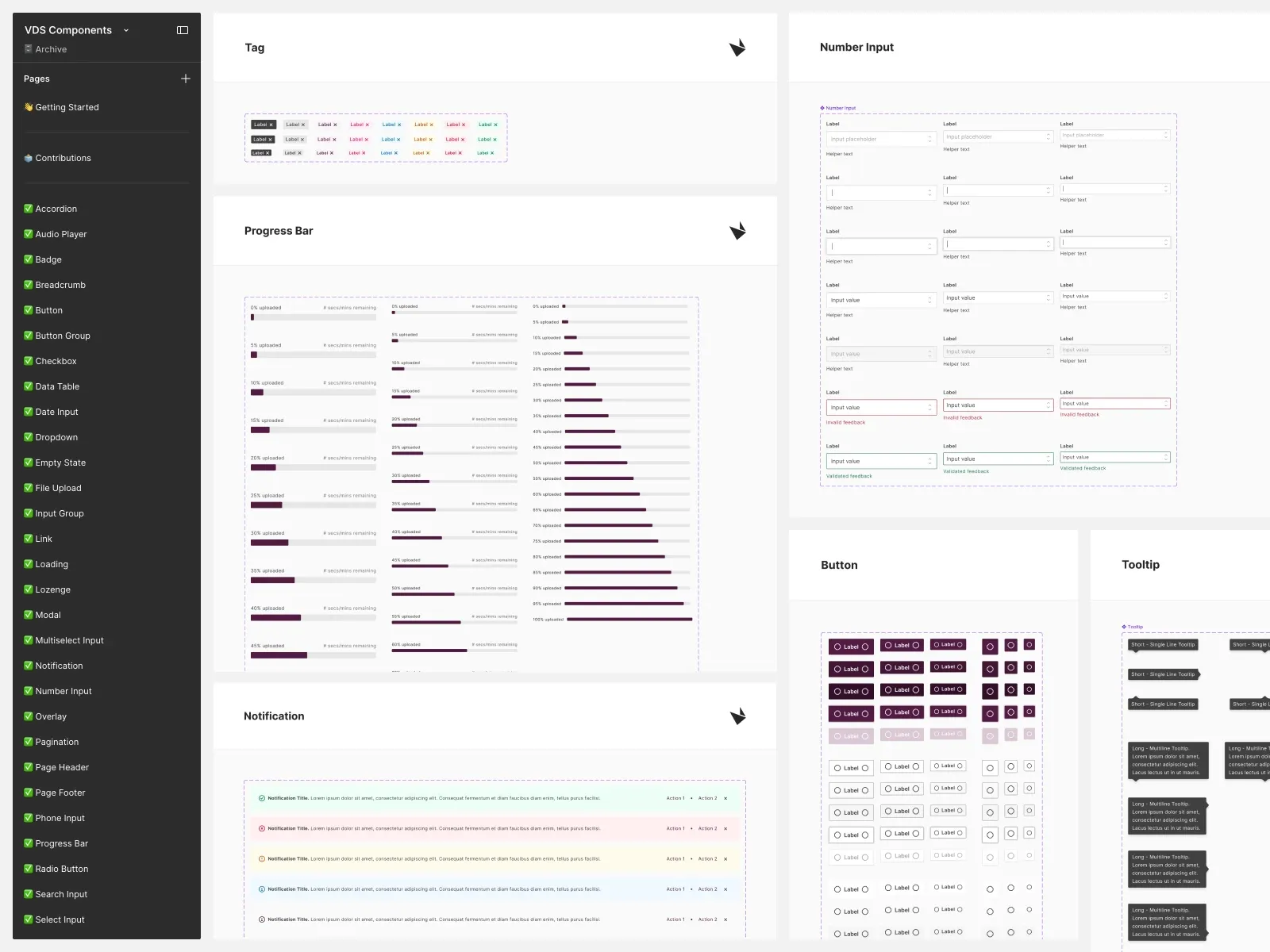The image size is (1270, 952).
Task: Open the Empty State page
Action: pyautogui.click(x=60, y=463)
